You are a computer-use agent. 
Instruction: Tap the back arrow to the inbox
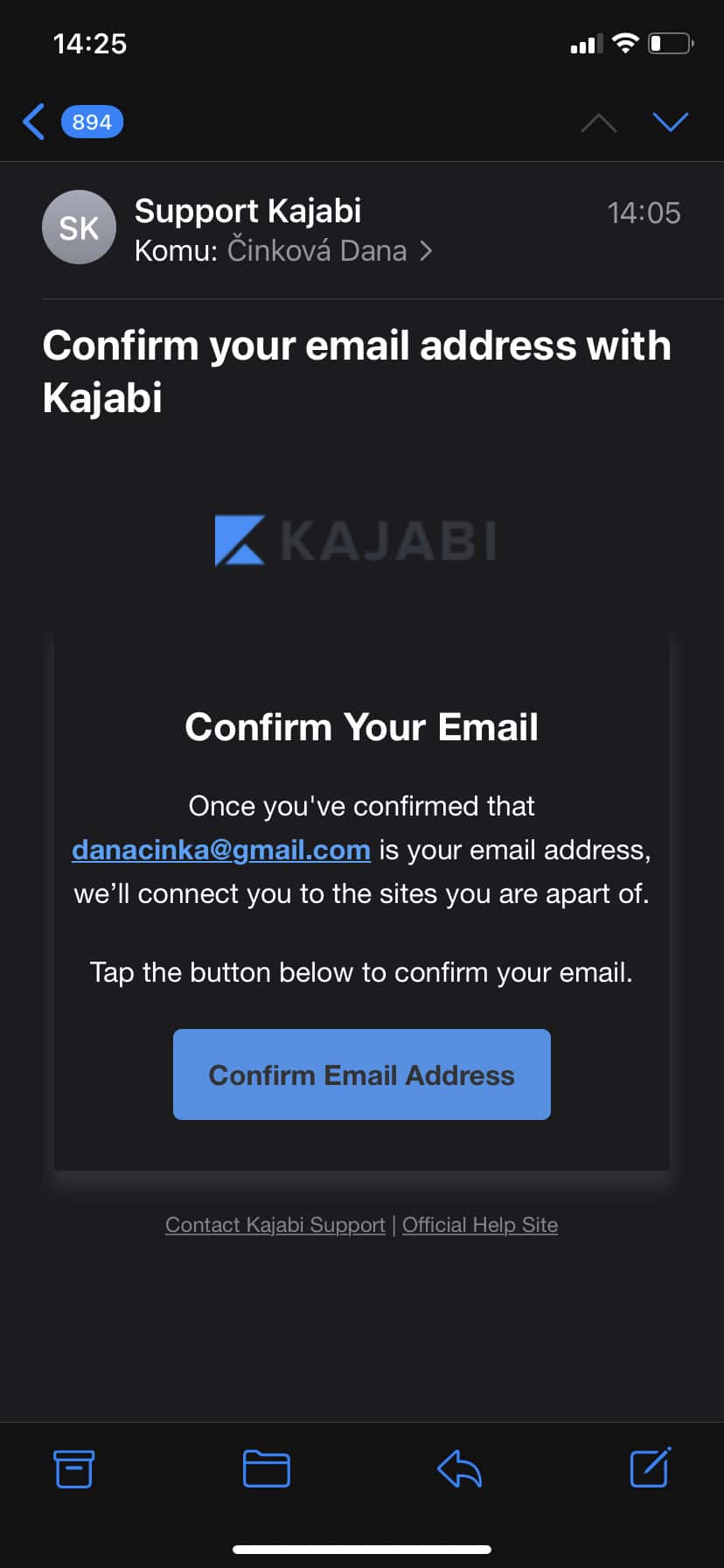(x=34, y=122)
